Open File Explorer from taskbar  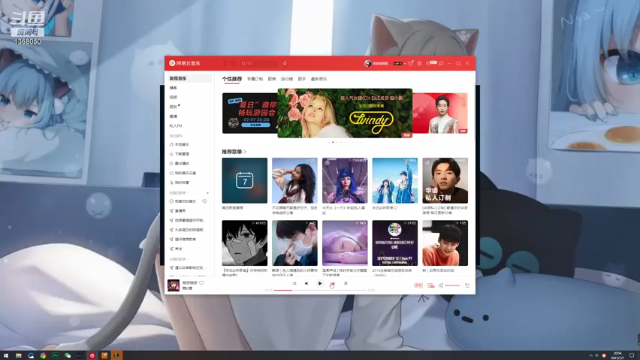tap(18, 356)
